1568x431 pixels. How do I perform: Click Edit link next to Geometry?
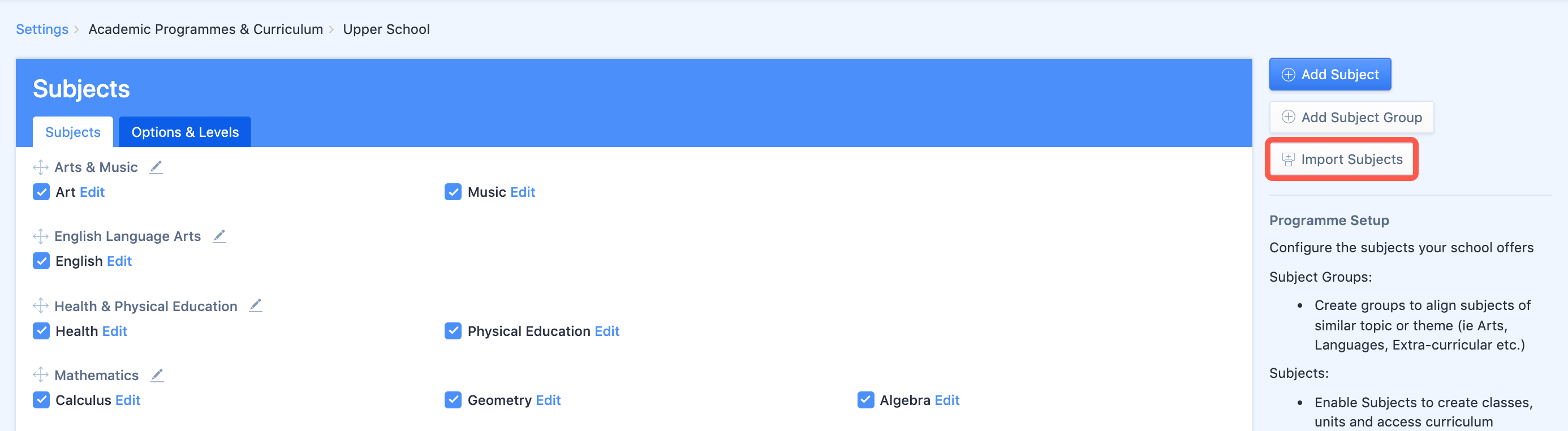click(549, 400)
